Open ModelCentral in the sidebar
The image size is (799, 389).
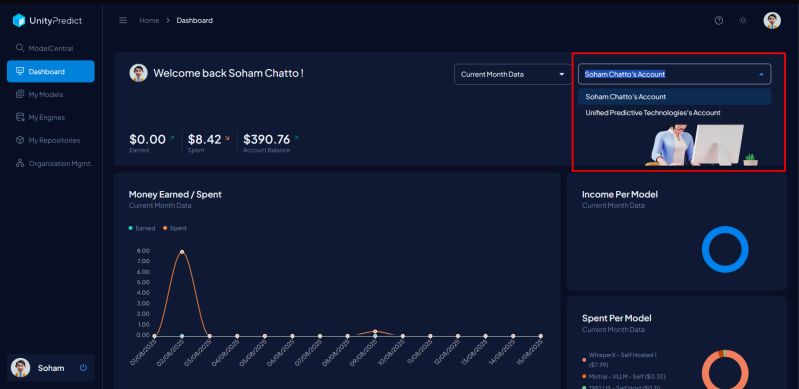50,48
